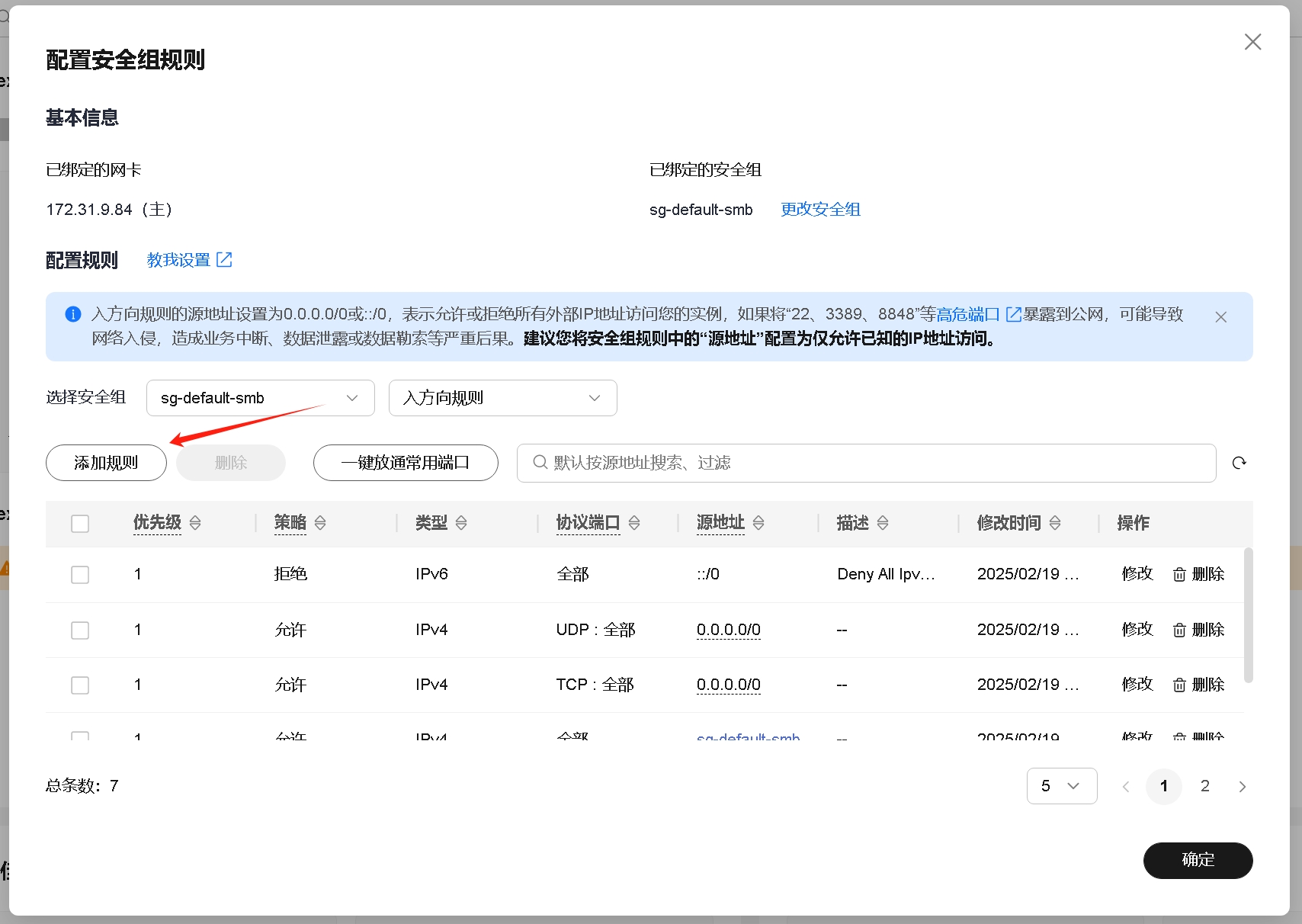The image size is (1302, 924).
Task: Open the 更改安全组 link
Action: click(820, 210)
